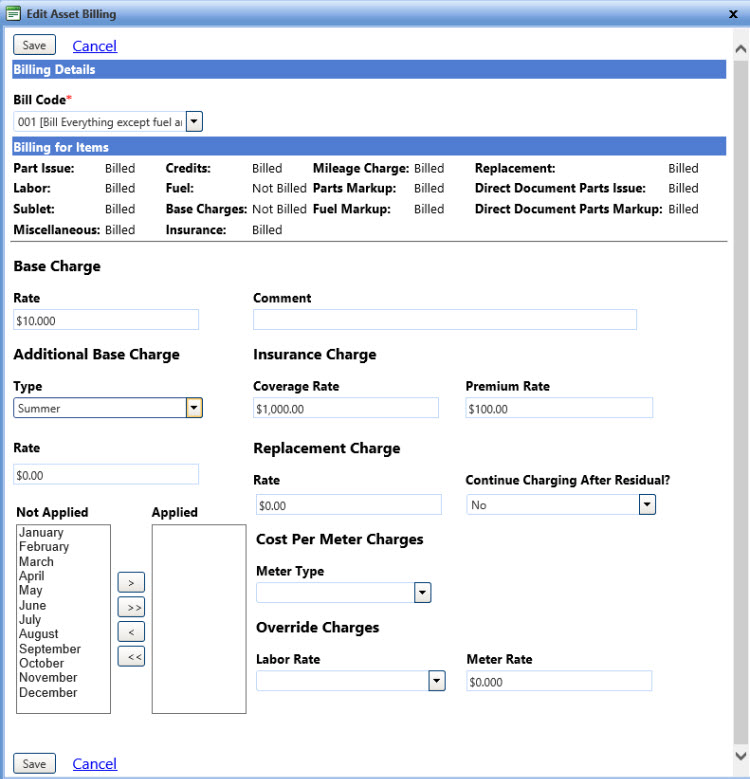Click the Fuel 'Not Billed' value
This screenshot has height=779, width=750.
coord(279,188)
